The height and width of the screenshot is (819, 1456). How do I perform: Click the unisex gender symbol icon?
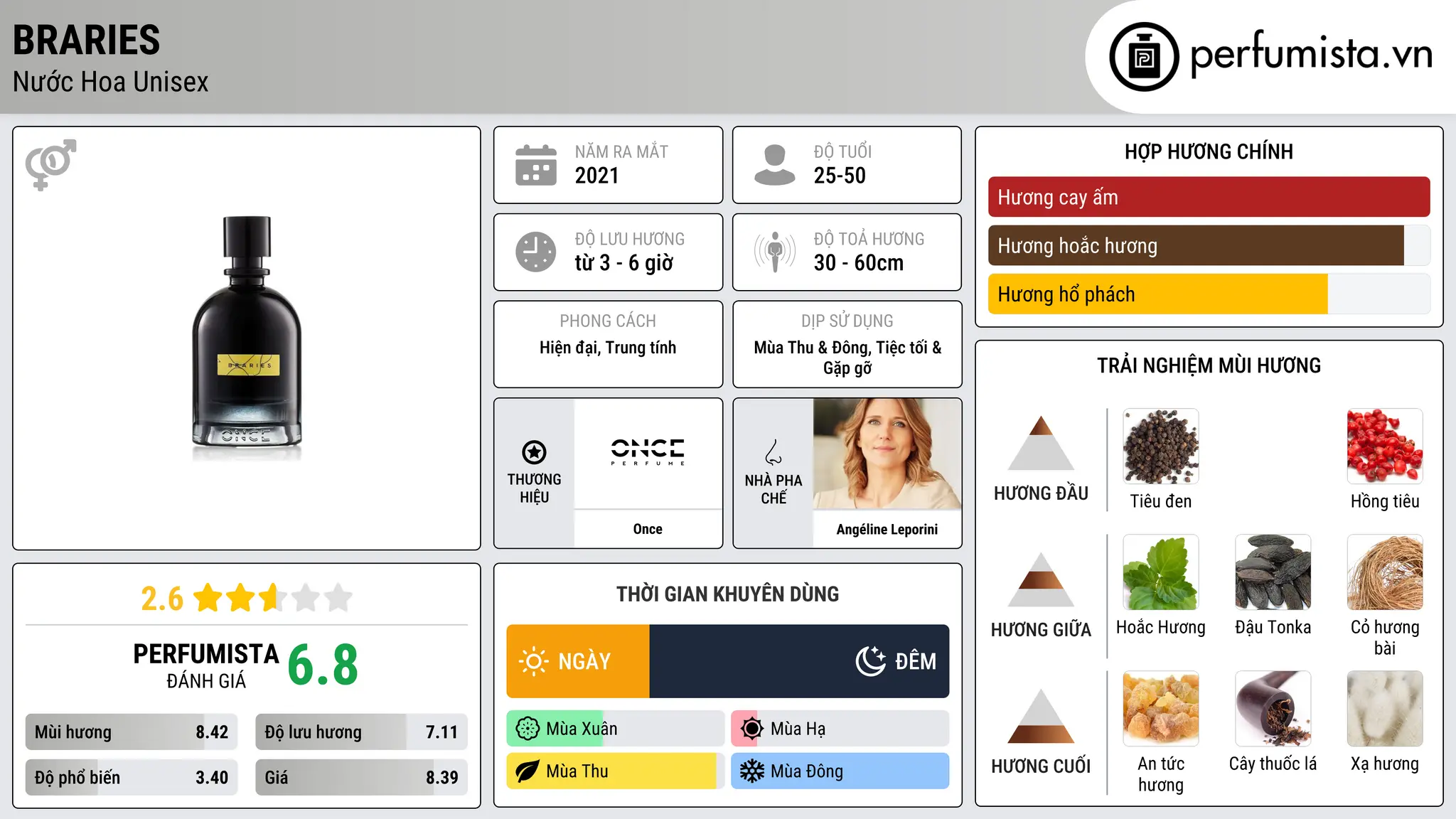[50, 164]
